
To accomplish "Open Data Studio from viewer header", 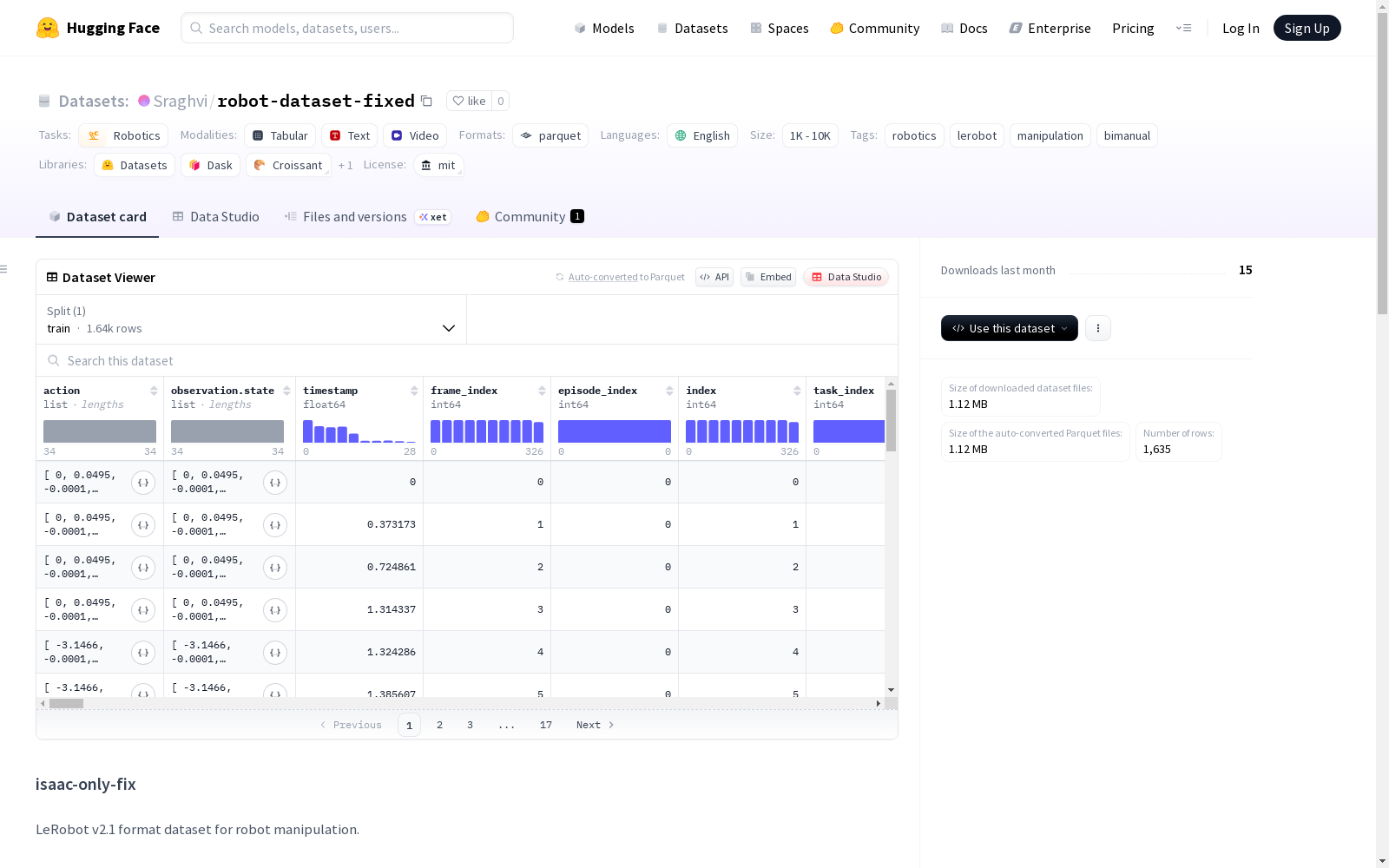I will (846, 277).
